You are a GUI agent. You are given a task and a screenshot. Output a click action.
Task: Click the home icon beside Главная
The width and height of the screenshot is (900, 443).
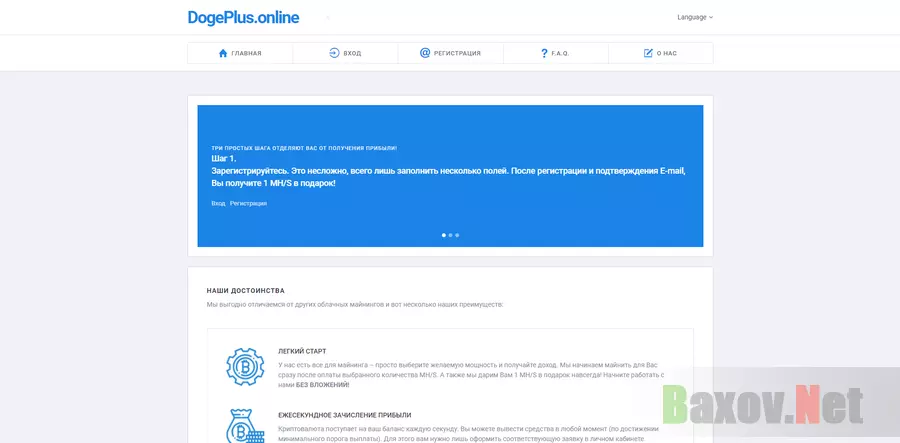223,53
